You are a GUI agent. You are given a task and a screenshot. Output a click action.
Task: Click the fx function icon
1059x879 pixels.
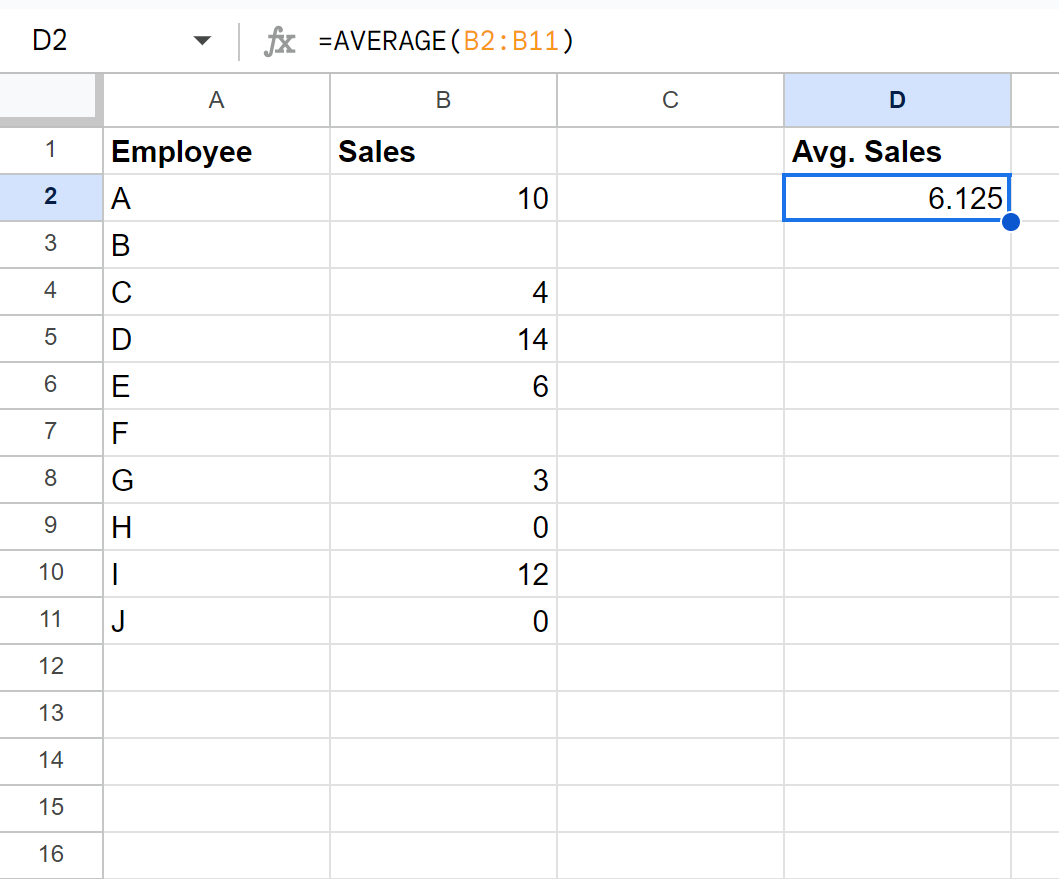click(279, 41)
